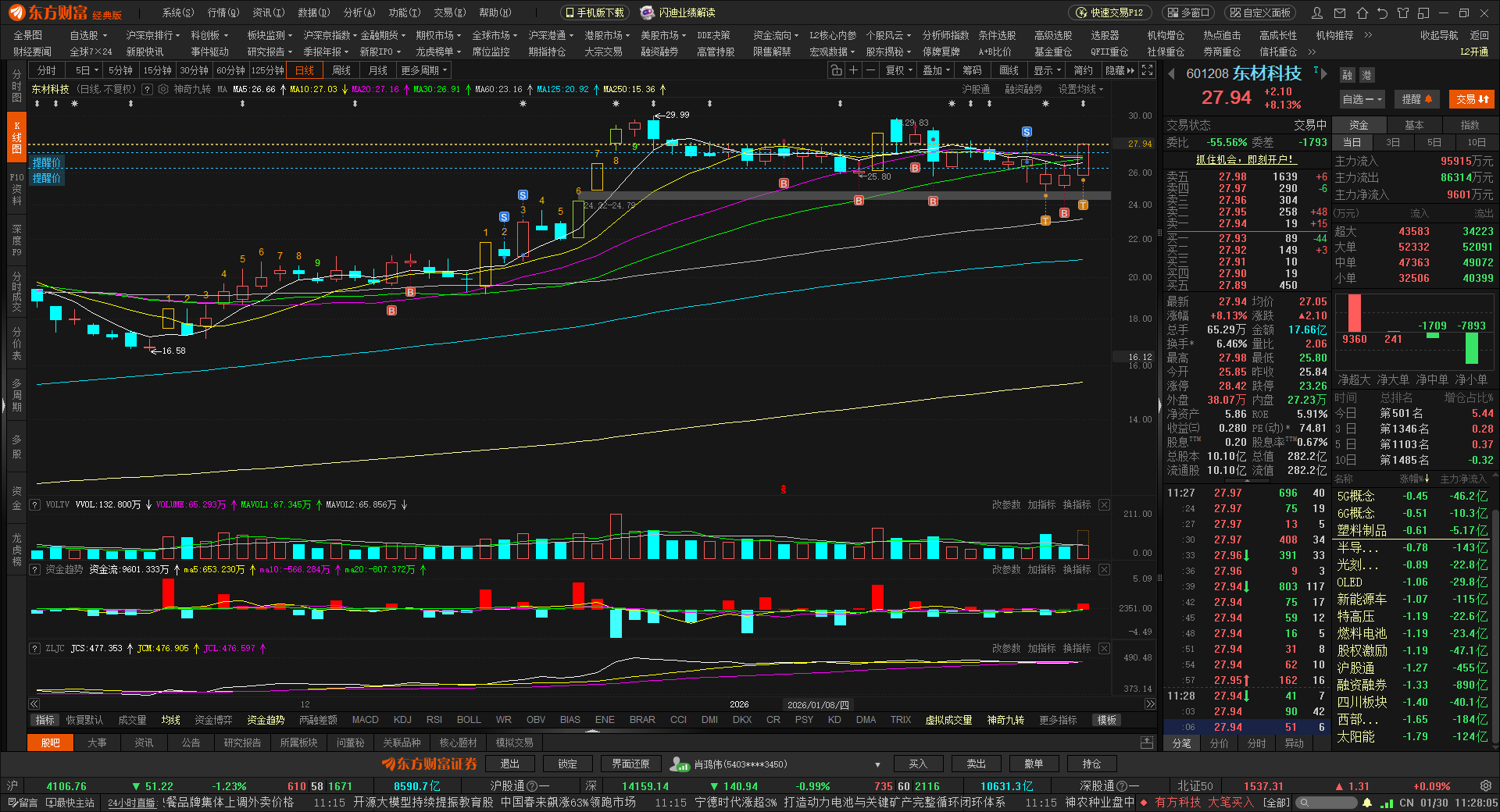The width and height of the screenshot is (1500, 812).
Task: Open the skin (shirt) theme icon
Action: coord(1403,12)
